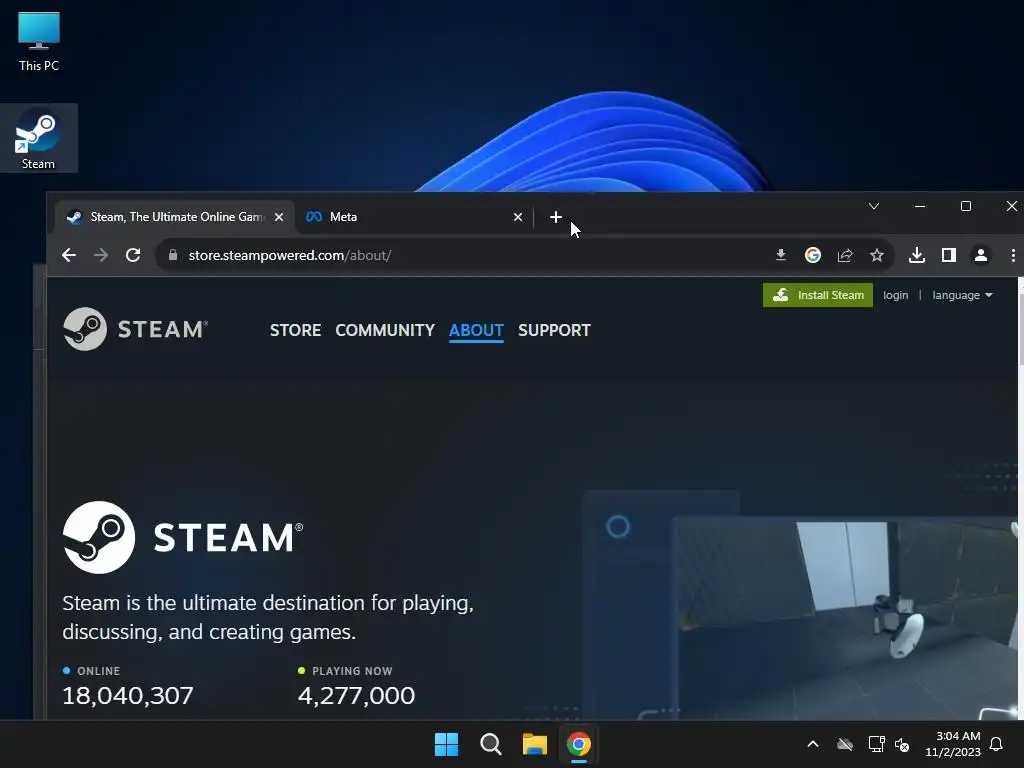Open the network status tray icon
Viewport: 1024px width, 768px height.
(x=876, y=744)
